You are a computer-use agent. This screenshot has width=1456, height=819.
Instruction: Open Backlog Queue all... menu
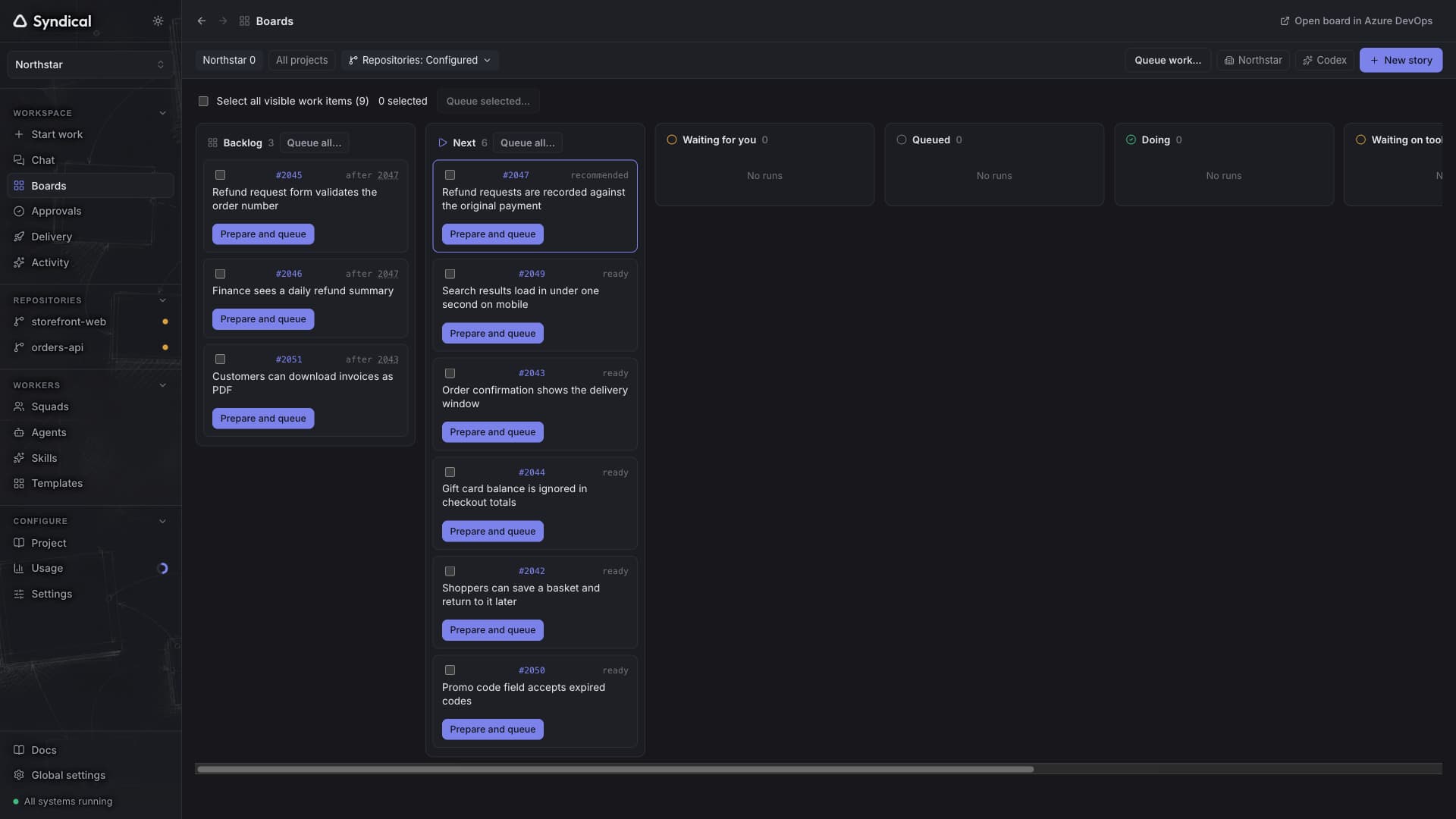click(x=314, y=143)
